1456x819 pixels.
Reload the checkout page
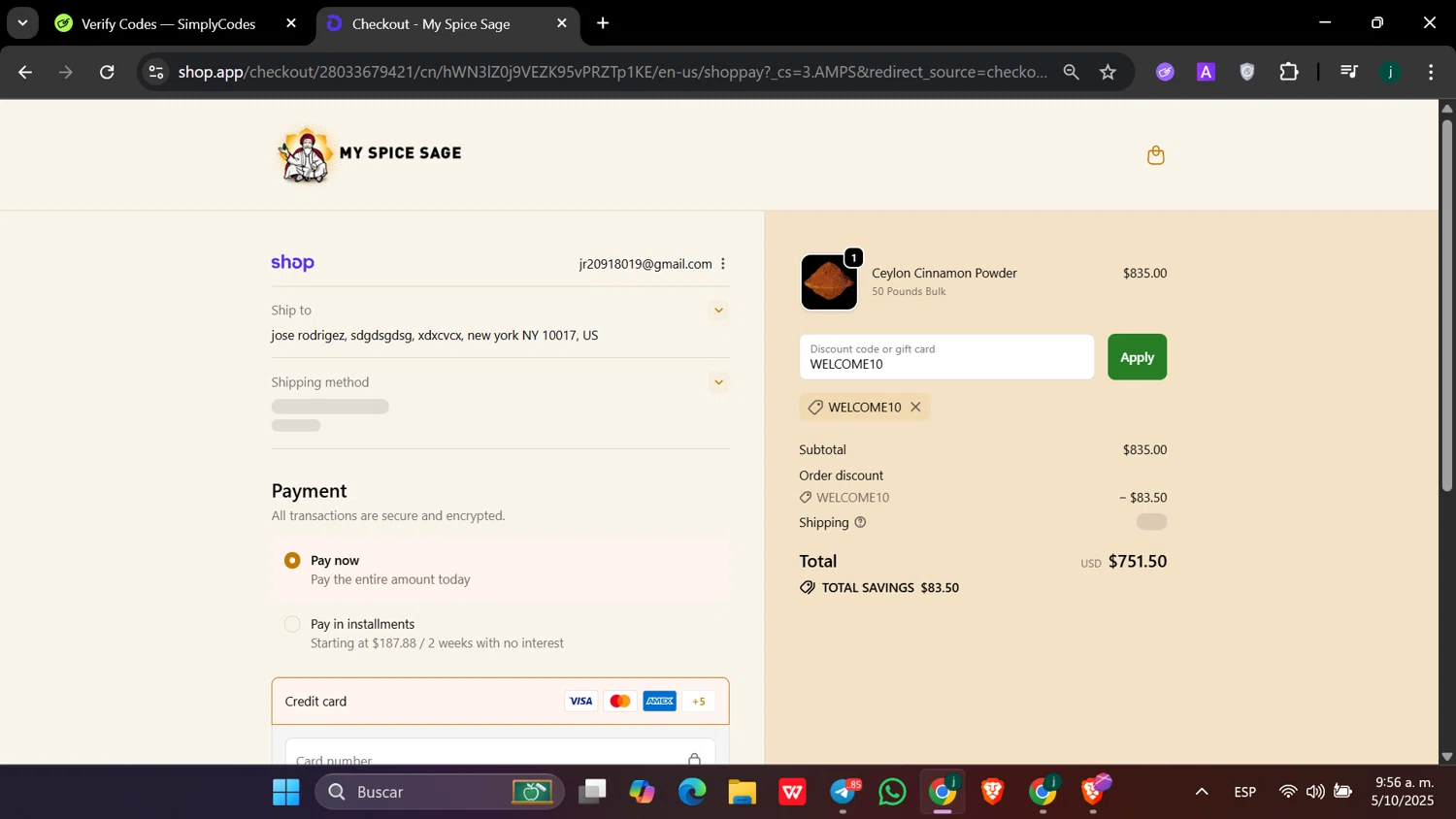107,72
